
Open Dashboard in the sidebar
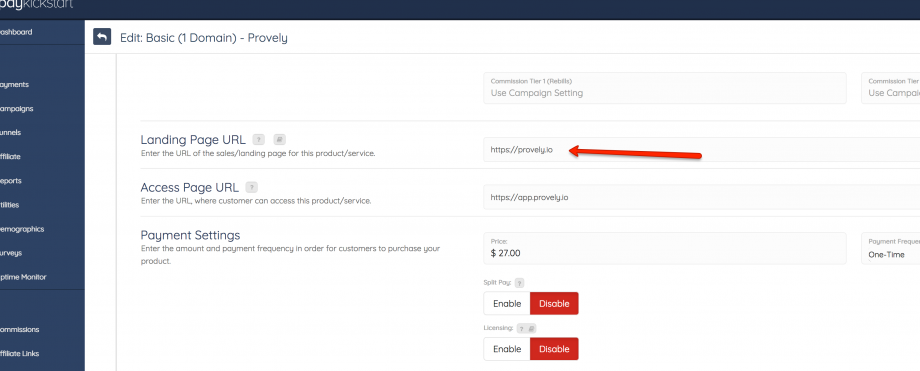click(x=16, y=32)
